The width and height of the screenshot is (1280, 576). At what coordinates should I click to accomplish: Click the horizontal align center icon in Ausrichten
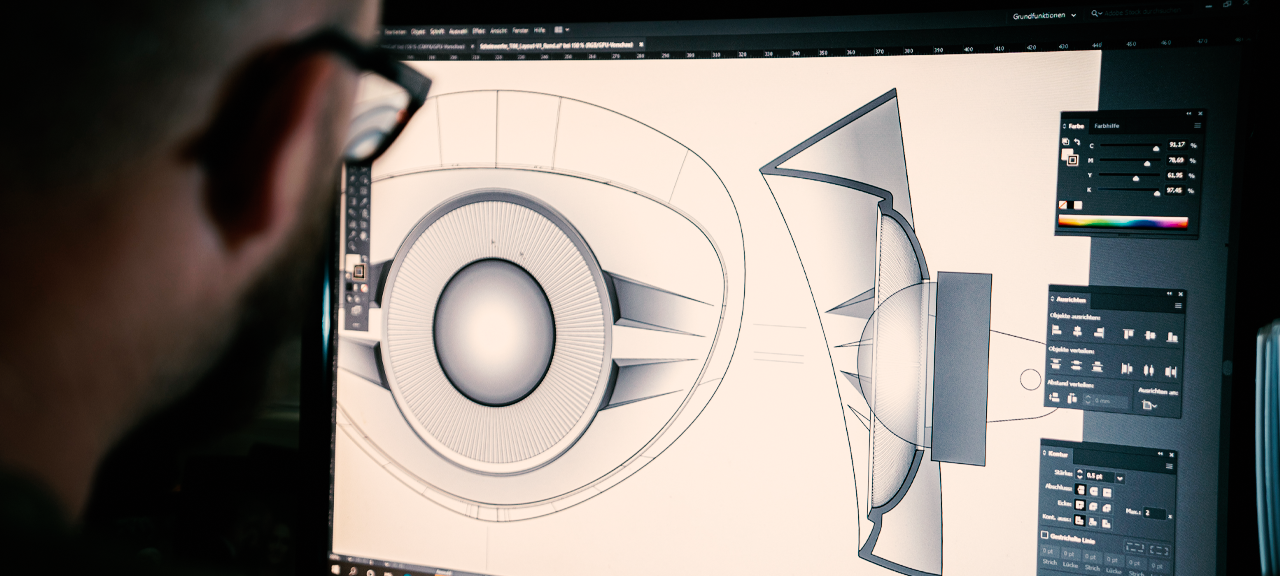[x=1077, y=332]
